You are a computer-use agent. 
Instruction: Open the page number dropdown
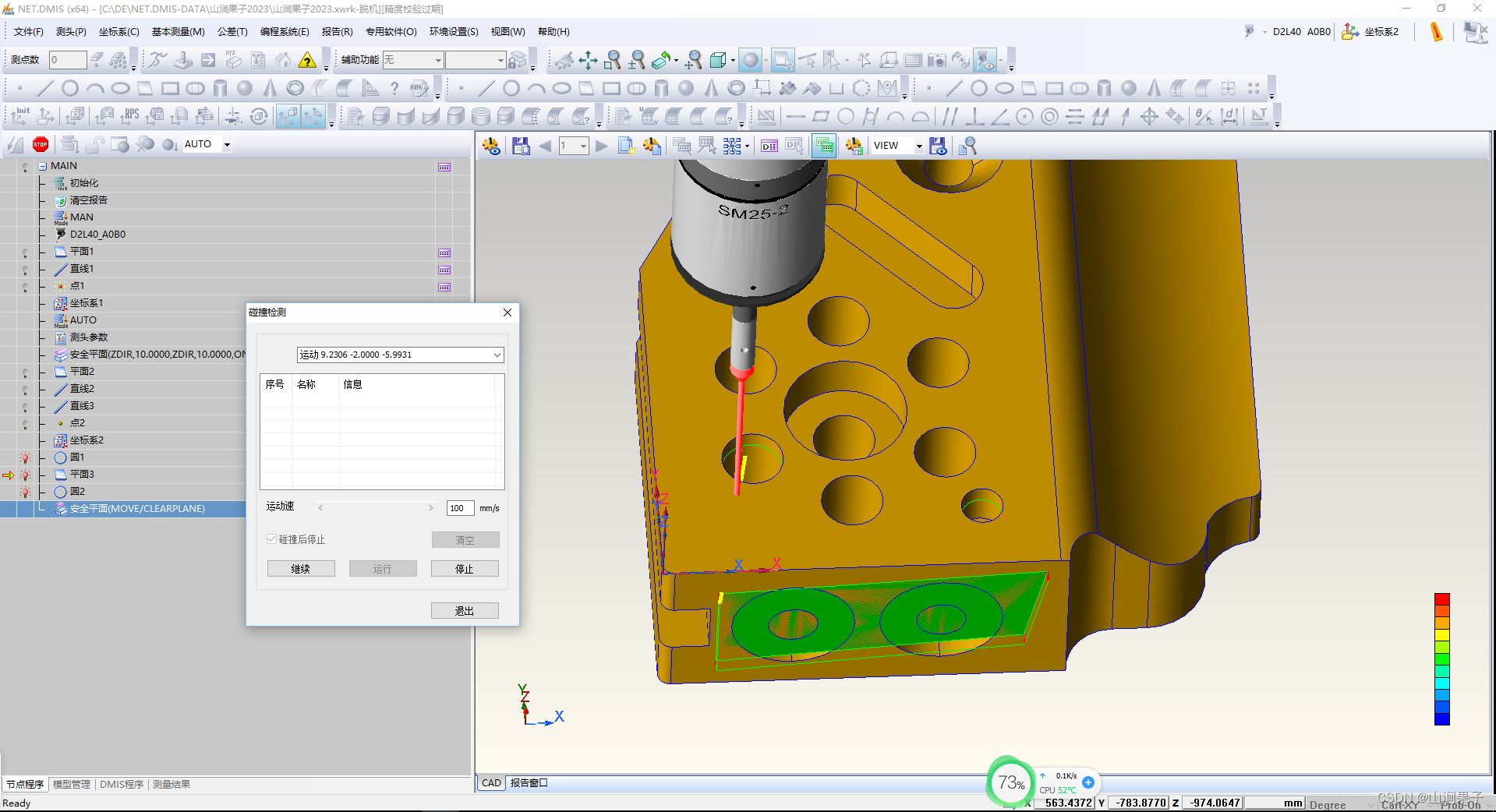pos(583,146)
